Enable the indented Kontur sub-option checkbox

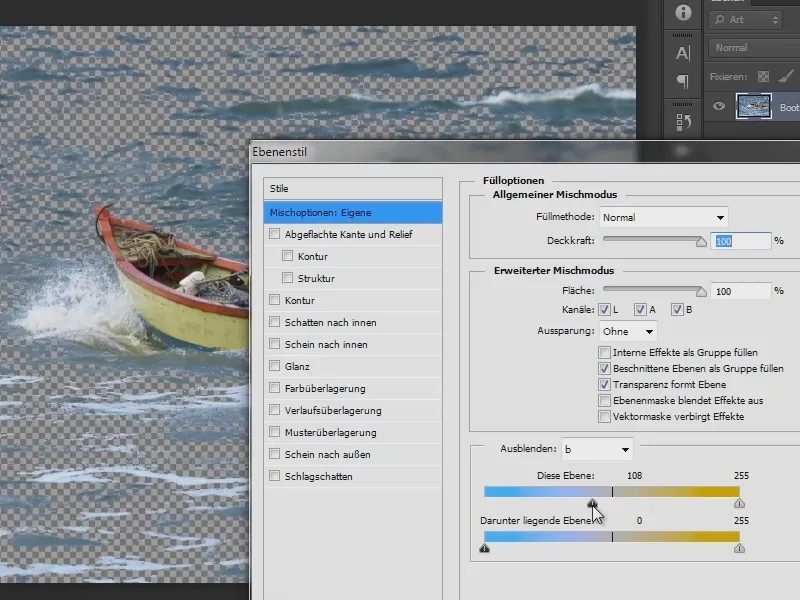click(288, 256)
